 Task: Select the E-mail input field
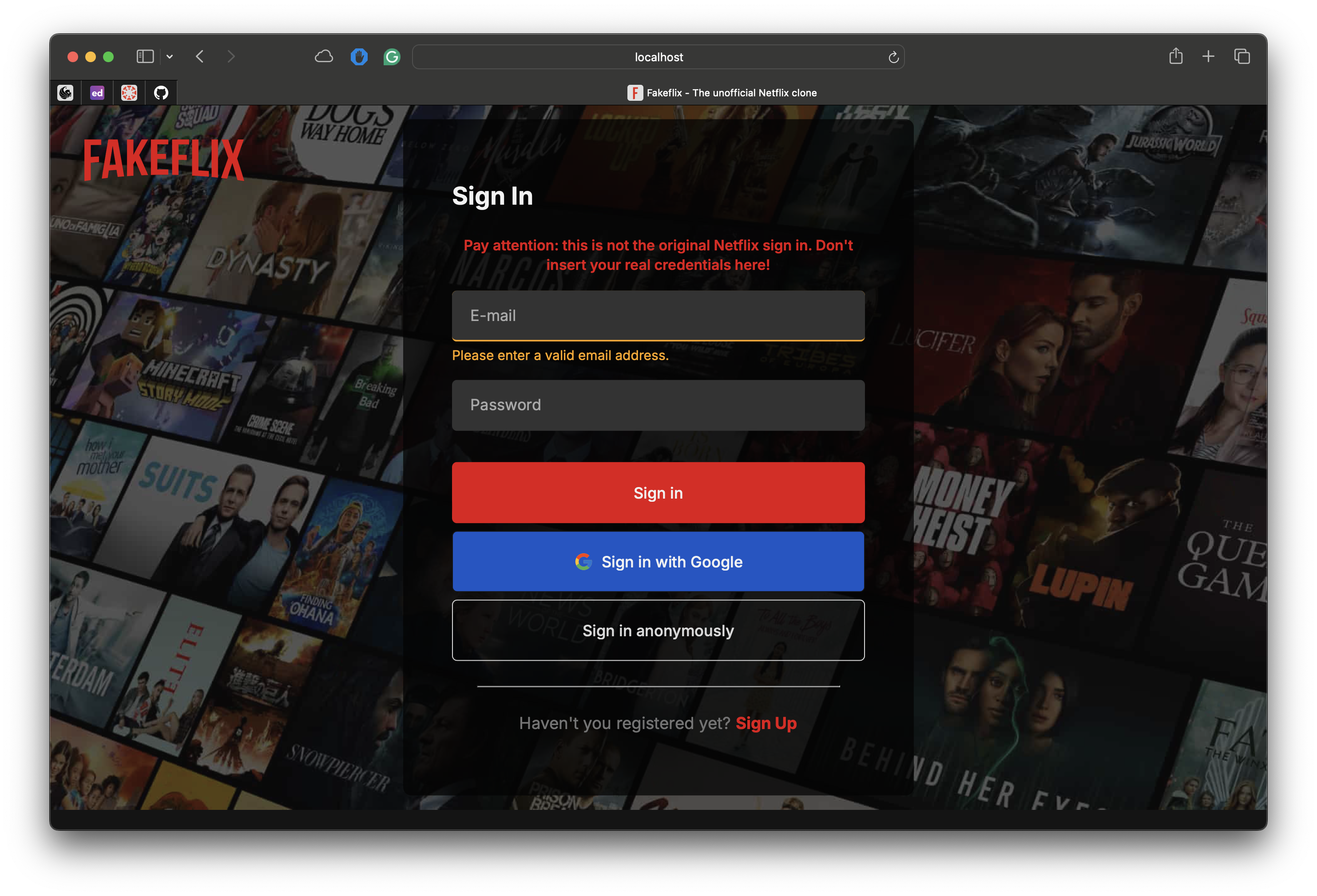point(658,316)
